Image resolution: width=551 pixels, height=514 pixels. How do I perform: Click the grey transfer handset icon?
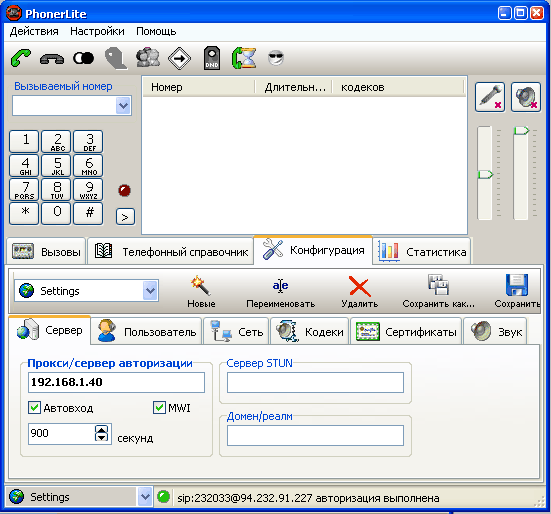tap(116, 59)
